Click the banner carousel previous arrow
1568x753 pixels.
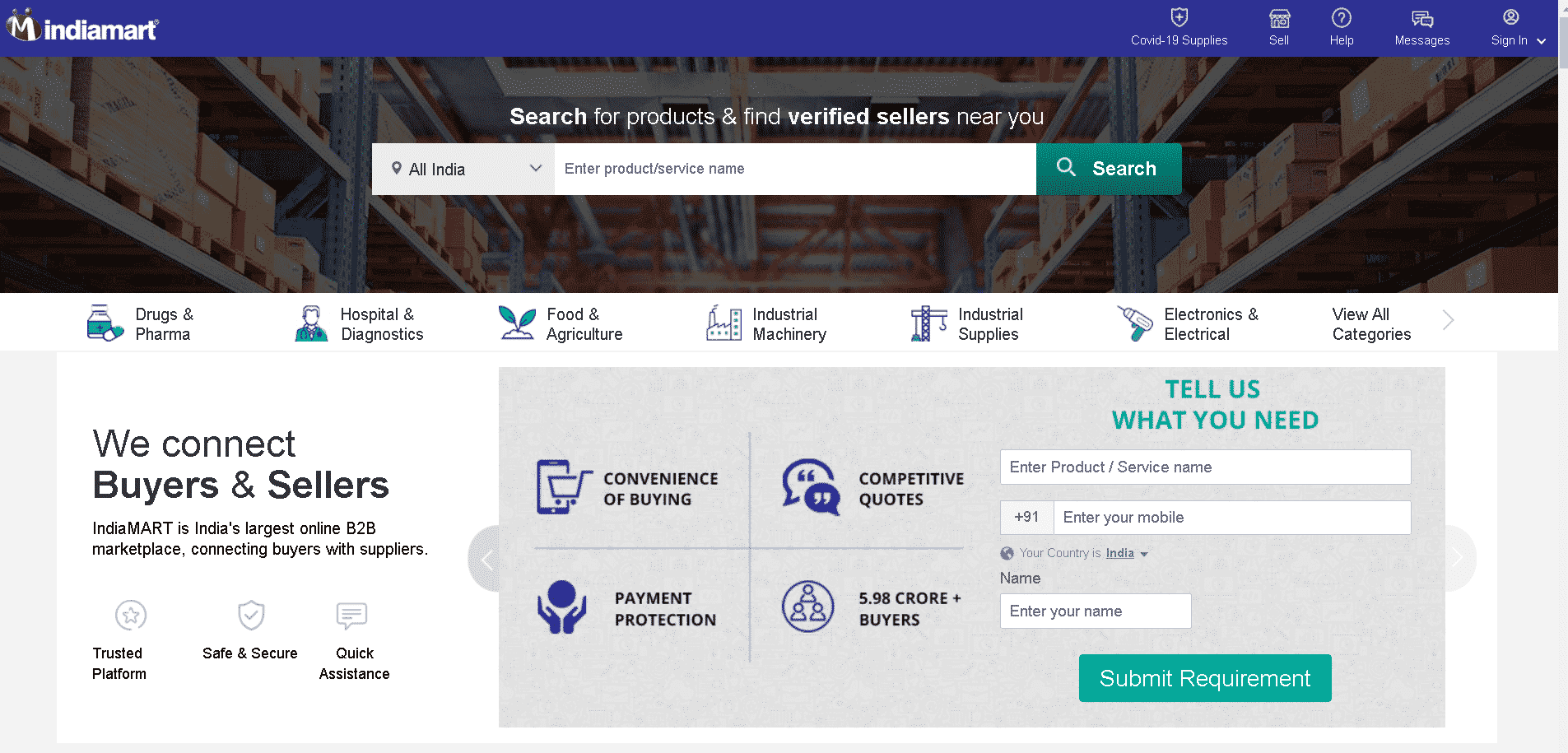486,560
